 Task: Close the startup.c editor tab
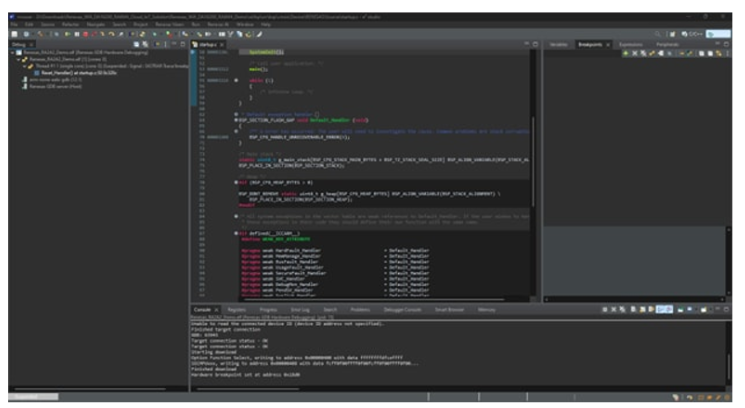tap(221, 45)
